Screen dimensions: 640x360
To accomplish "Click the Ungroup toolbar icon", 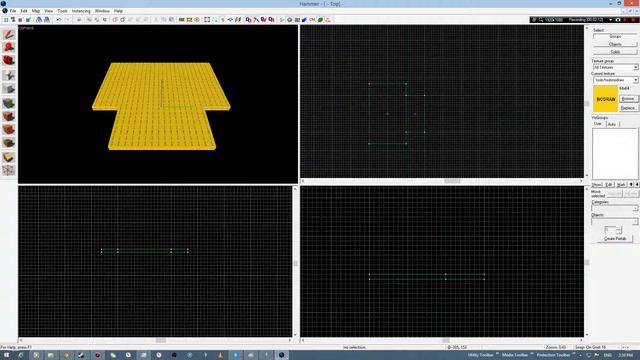I will coord(97,20).
